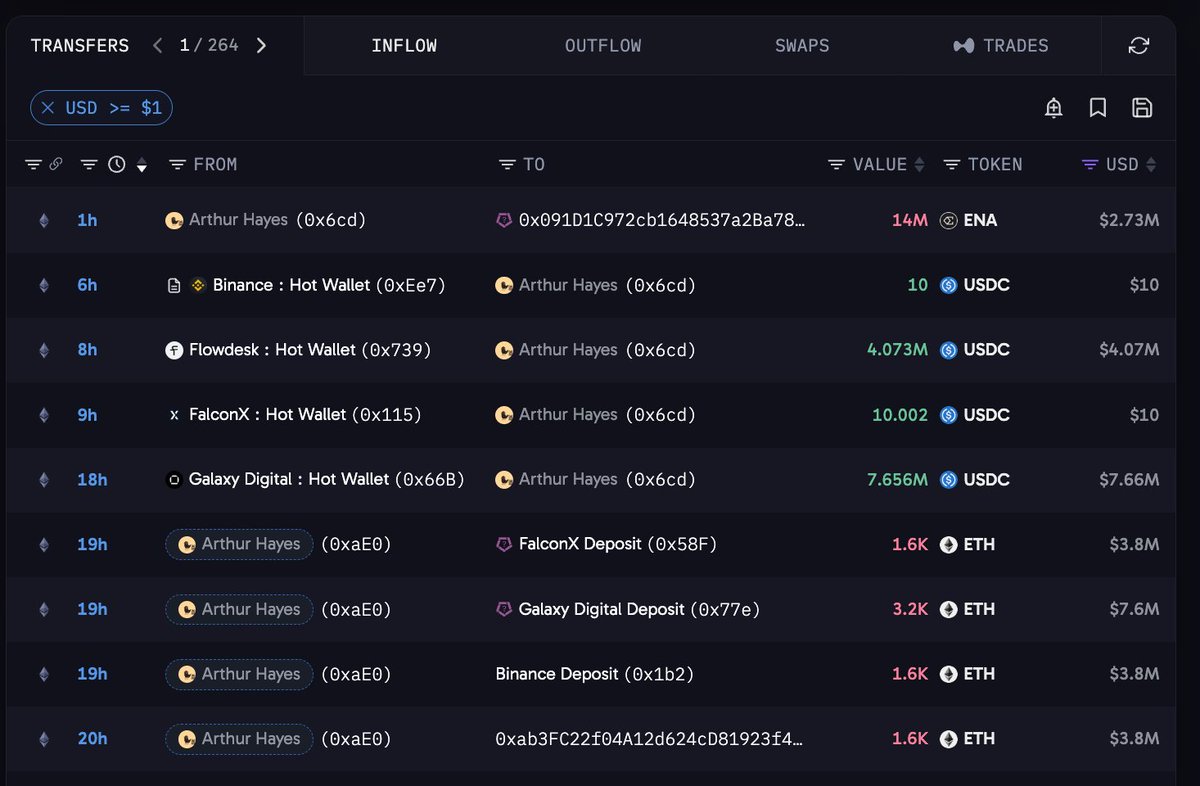Viewport: 1200px width, 786px height.
Task: Click the ENA token icon
Action: click(x=949, y=220)
